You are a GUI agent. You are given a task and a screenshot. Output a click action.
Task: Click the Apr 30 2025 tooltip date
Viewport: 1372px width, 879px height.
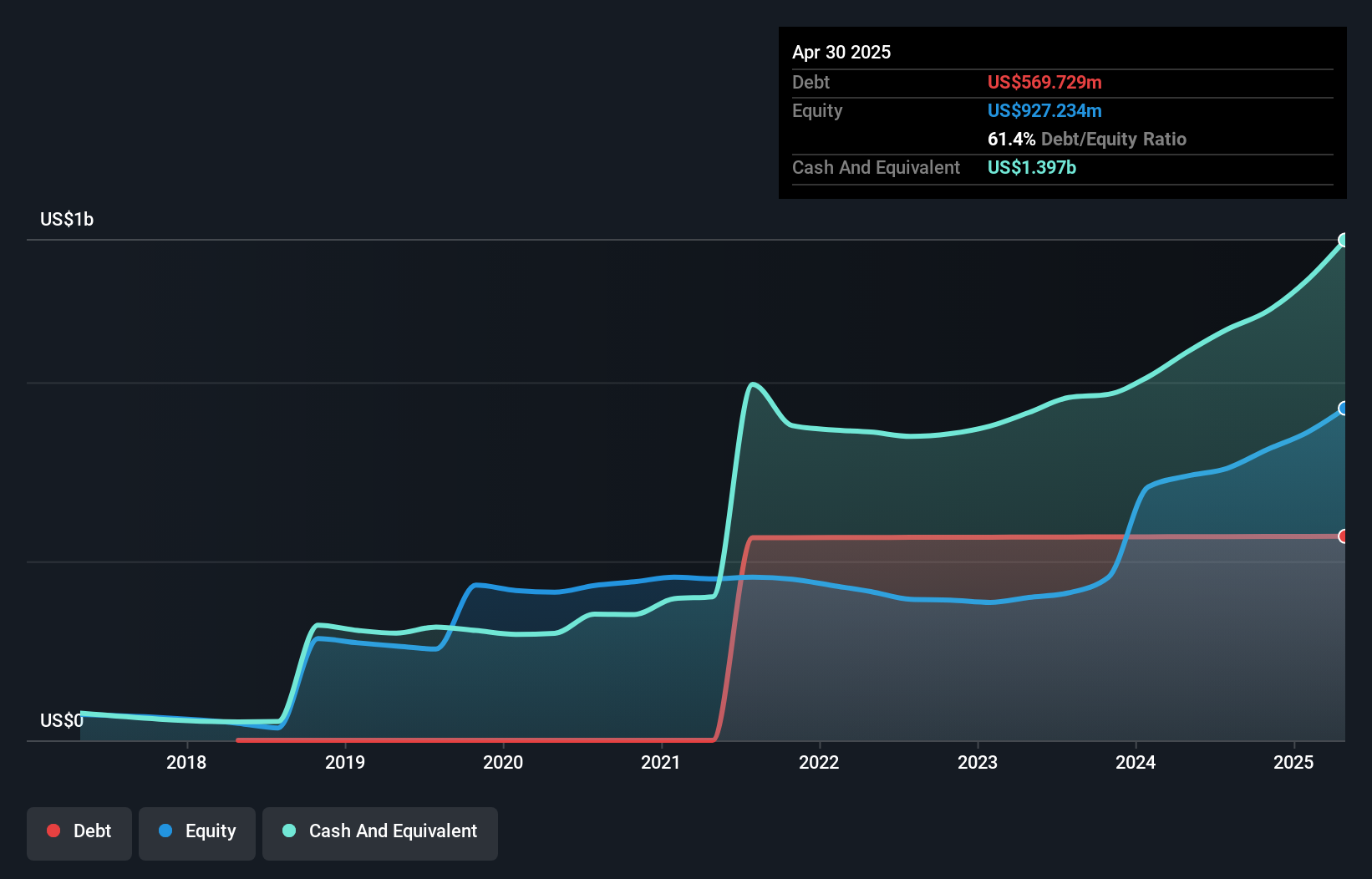841,52
